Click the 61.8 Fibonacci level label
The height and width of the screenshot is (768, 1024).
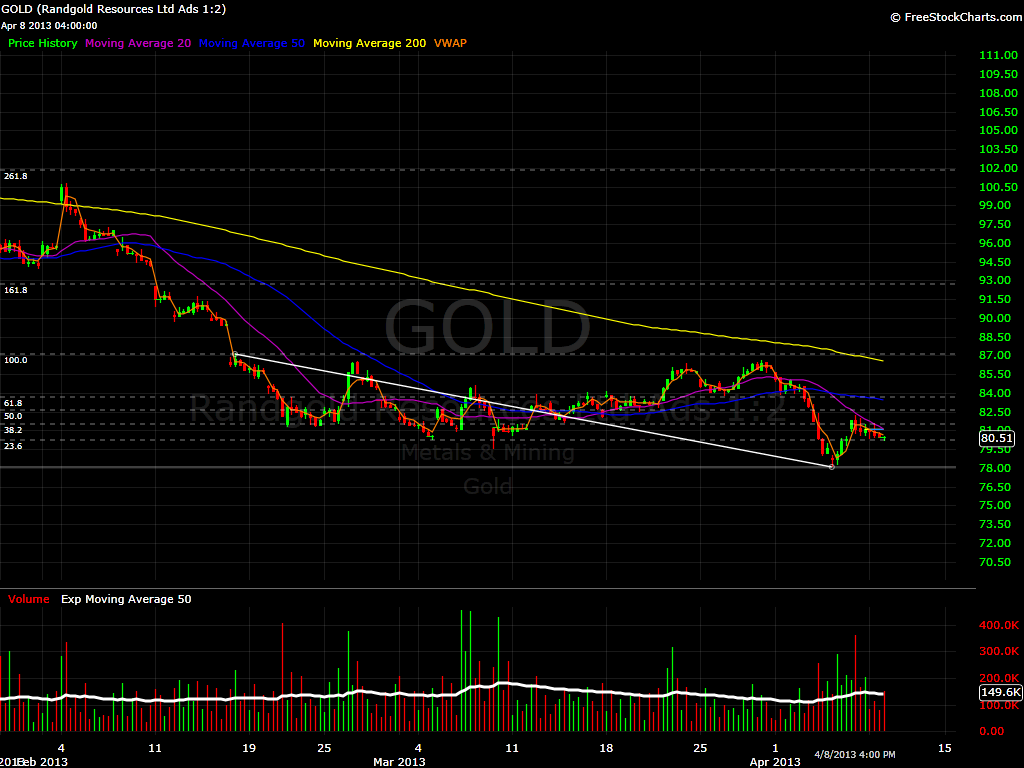[x=13, y=404]
